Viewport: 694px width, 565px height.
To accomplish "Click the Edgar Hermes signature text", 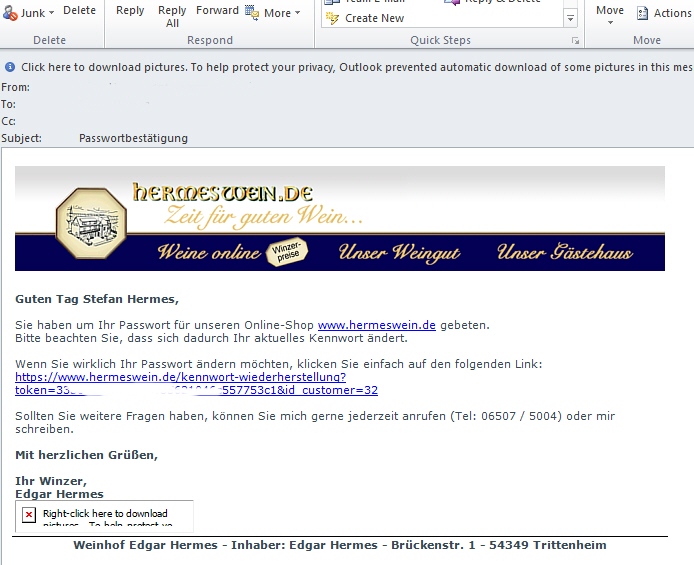I will pos(59,494).
